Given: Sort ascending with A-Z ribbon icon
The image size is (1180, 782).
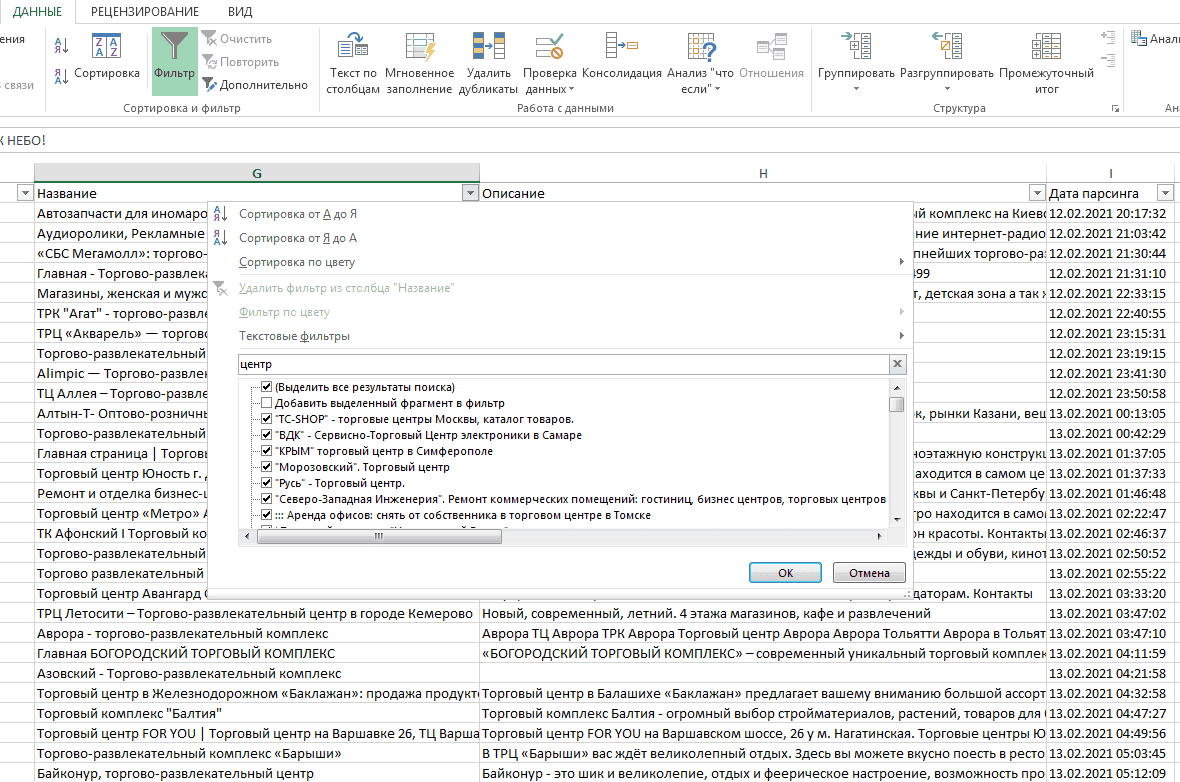Looking at the screenshot, I should click(x=62, y=47).
